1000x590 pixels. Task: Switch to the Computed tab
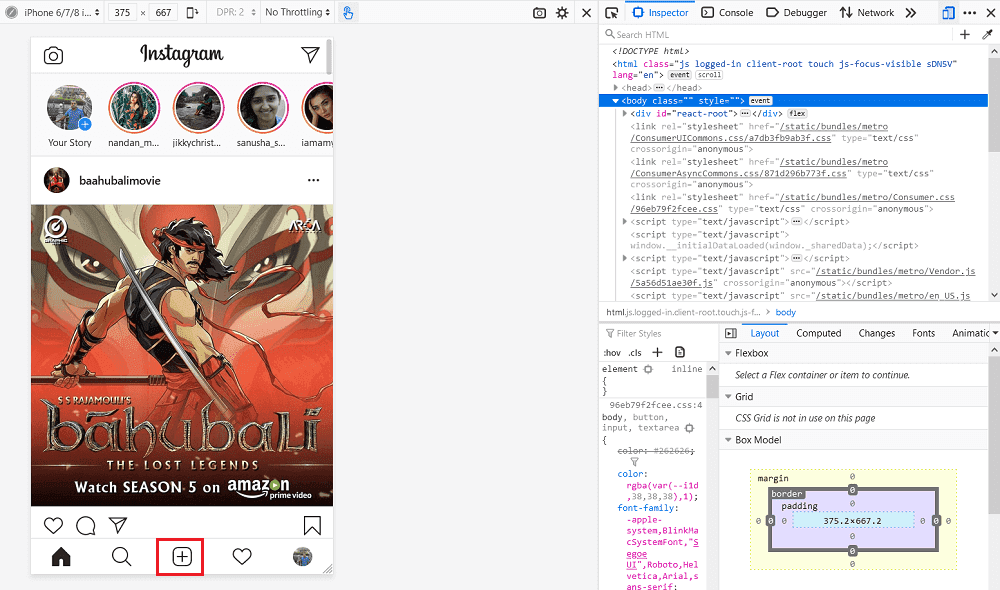(x=818, y=333)
